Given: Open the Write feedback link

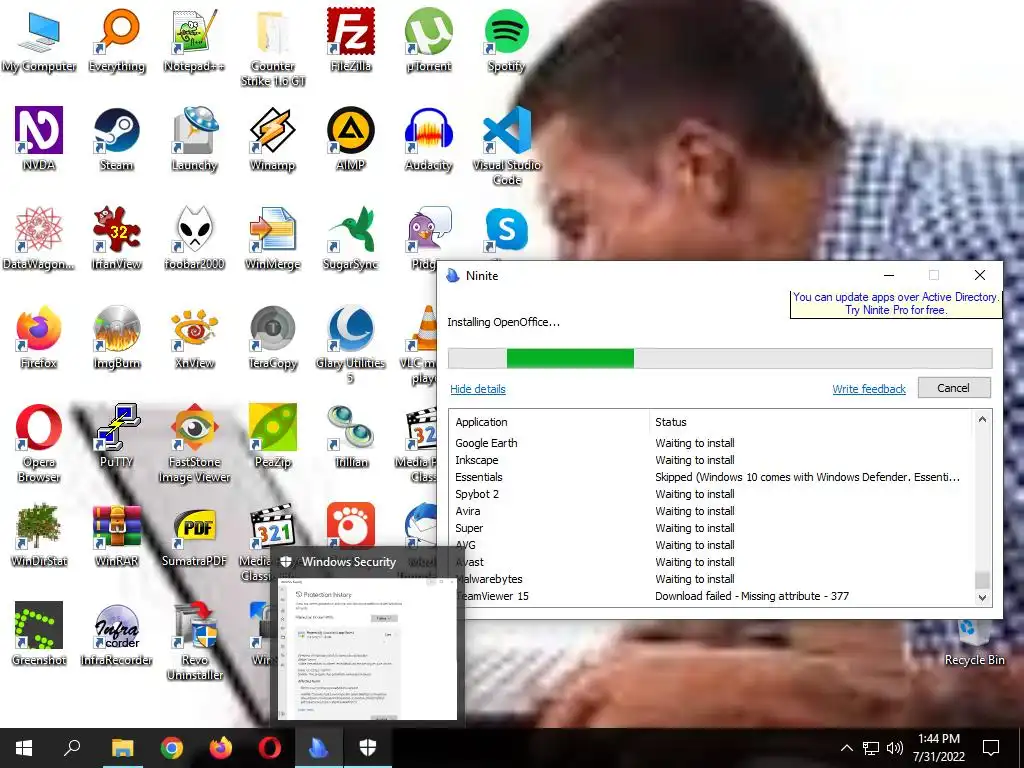Looking at the screenshot, I should point(869,389).
